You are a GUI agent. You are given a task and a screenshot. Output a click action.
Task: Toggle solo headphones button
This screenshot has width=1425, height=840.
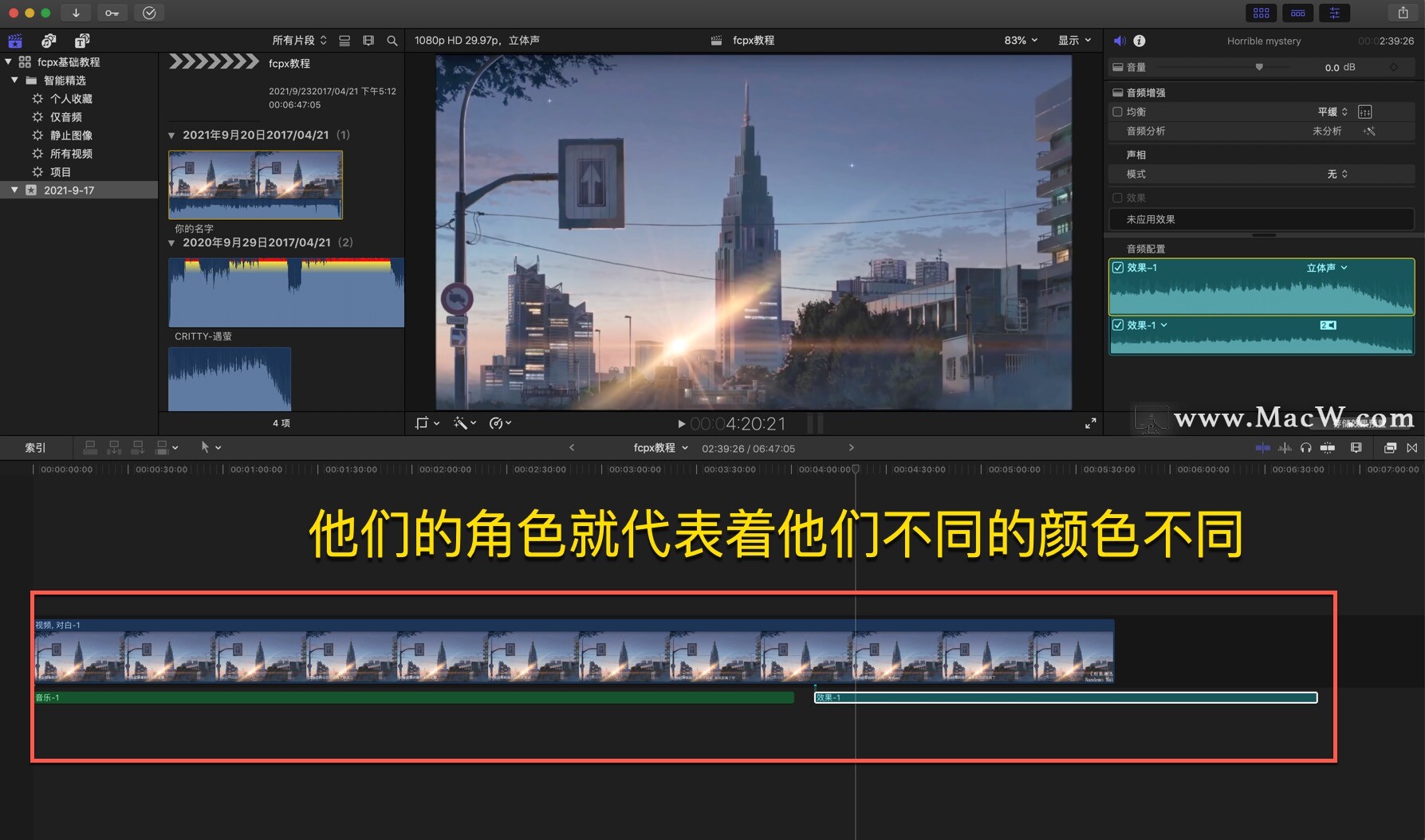click(1305, 448)
